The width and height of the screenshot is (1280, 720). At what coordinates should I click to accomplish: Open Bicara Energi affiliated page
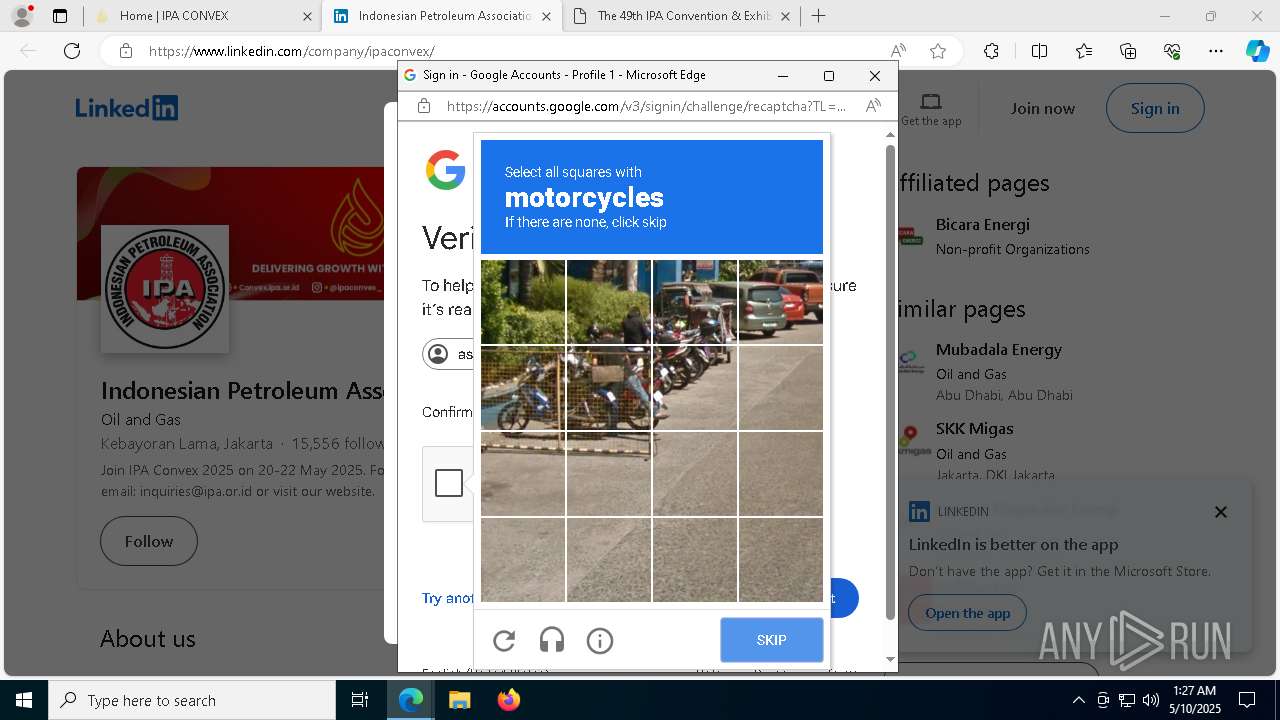click(983, 224)
